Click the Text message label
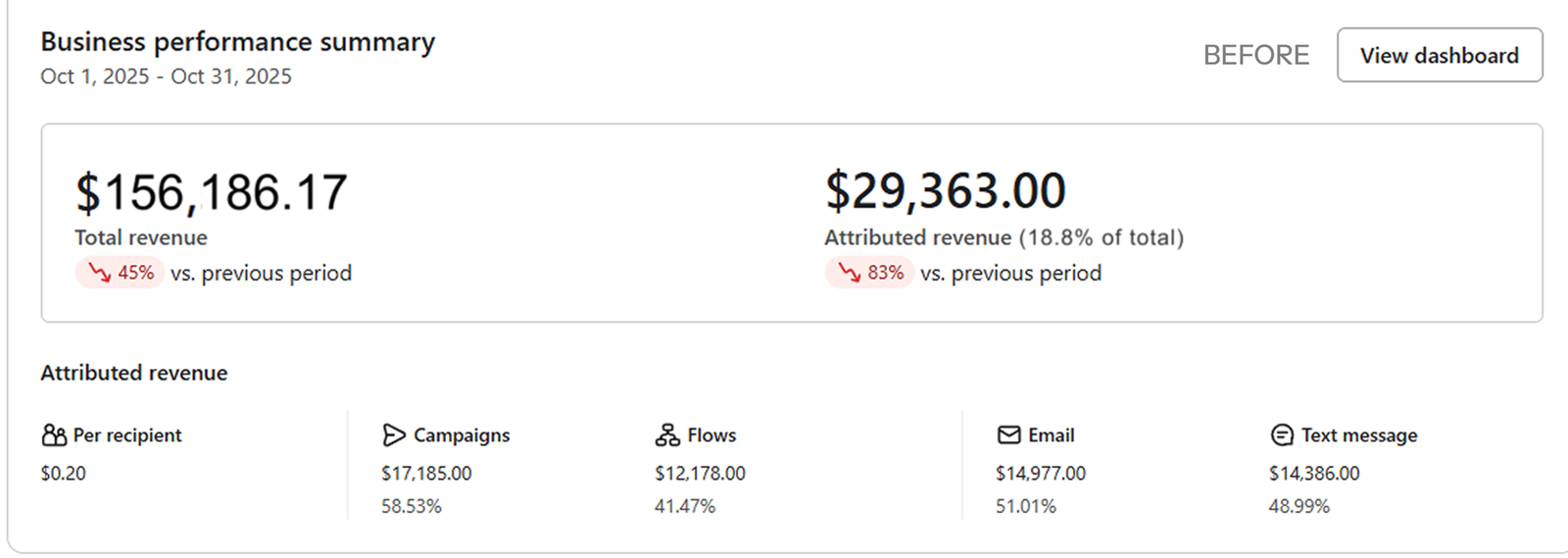 [x=1358, y=435]
